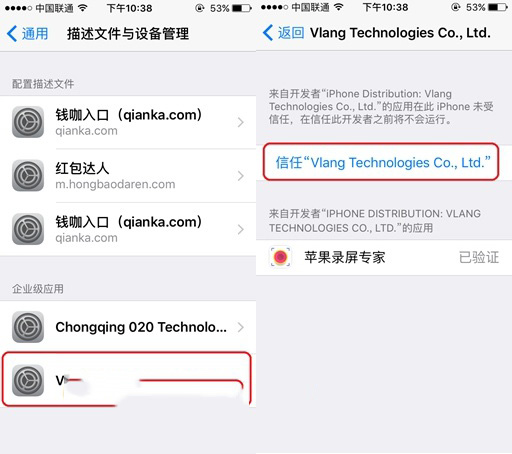Expand chevron next to Chongqing 020 Technolo
512x454 pixels.
[241, 327]
